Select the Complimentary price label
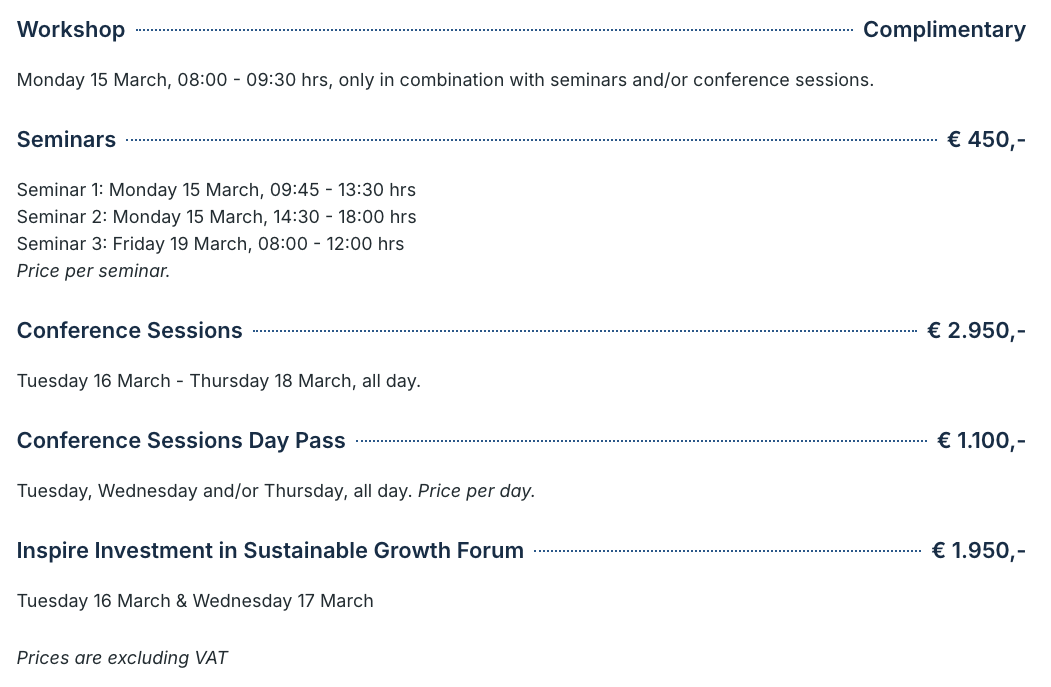Viewport: 1051px width, 687px height. point(944,30)
